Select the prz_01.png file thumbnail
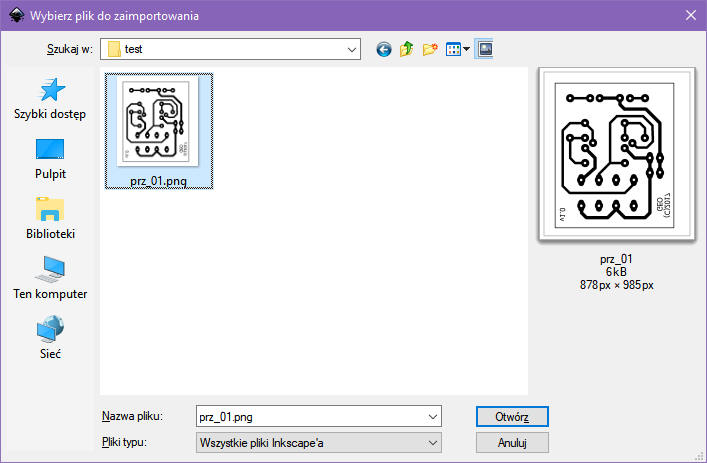Image resolution: width=707 pixels, height=463 pixels. (x=158, y=125)
